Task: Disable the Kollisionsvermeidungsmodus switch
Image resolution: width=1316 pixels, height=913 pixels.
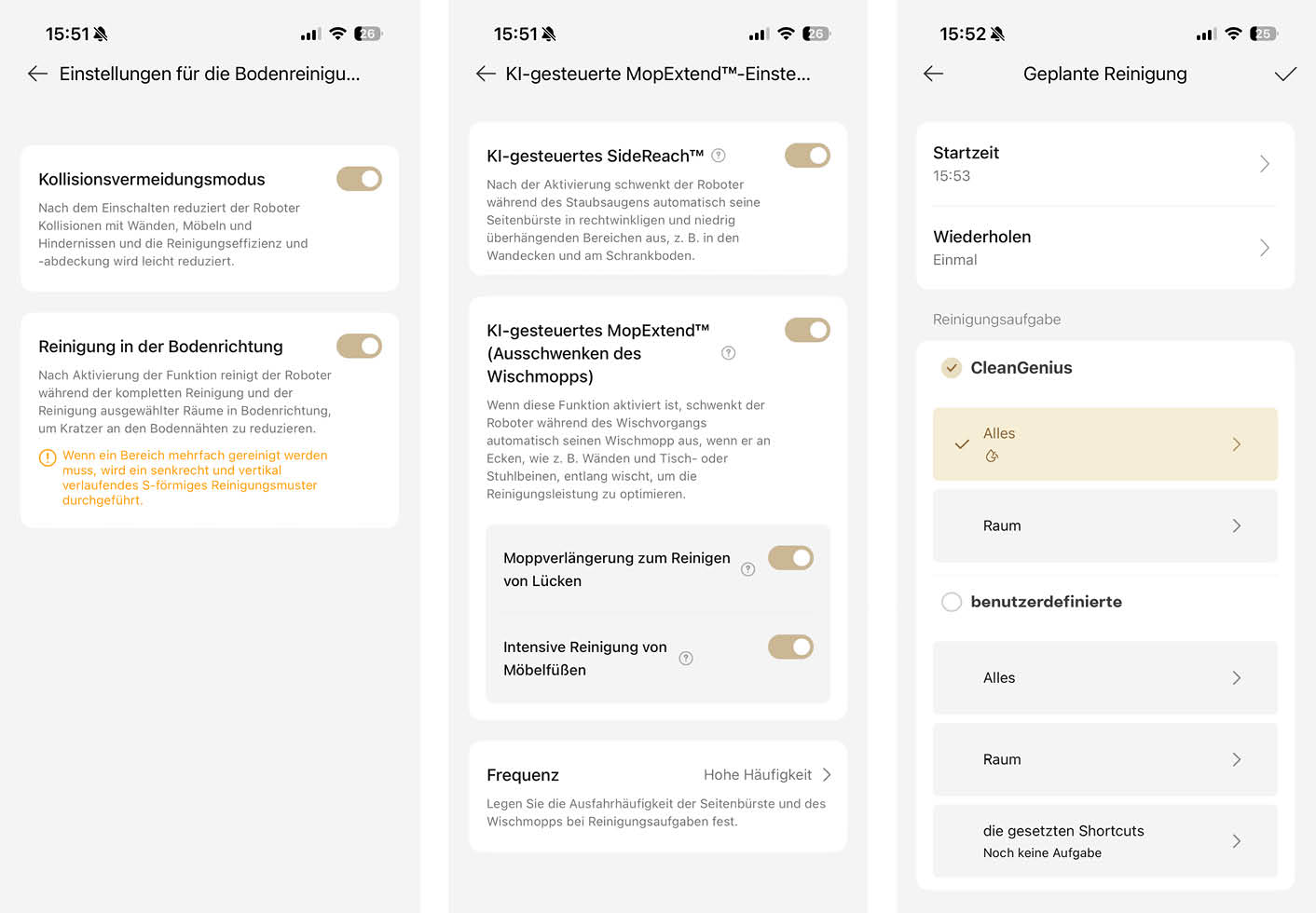Action: (359, 178)
